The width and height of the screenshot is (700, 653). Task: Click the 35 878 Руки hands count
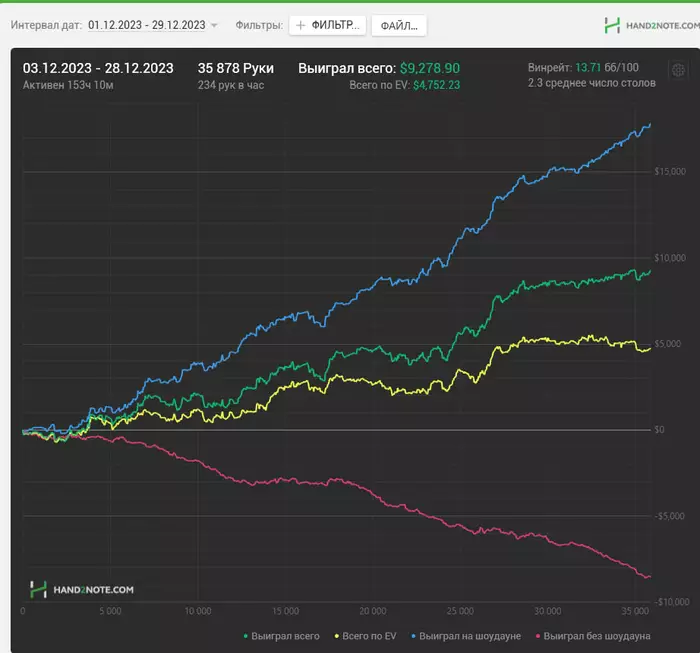pyautogui.click(x=236, y=68)
